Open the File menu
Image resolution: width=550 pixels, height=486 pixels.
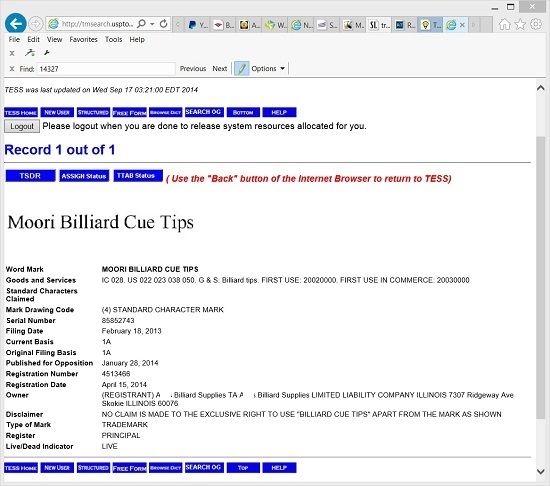[14, 39]
